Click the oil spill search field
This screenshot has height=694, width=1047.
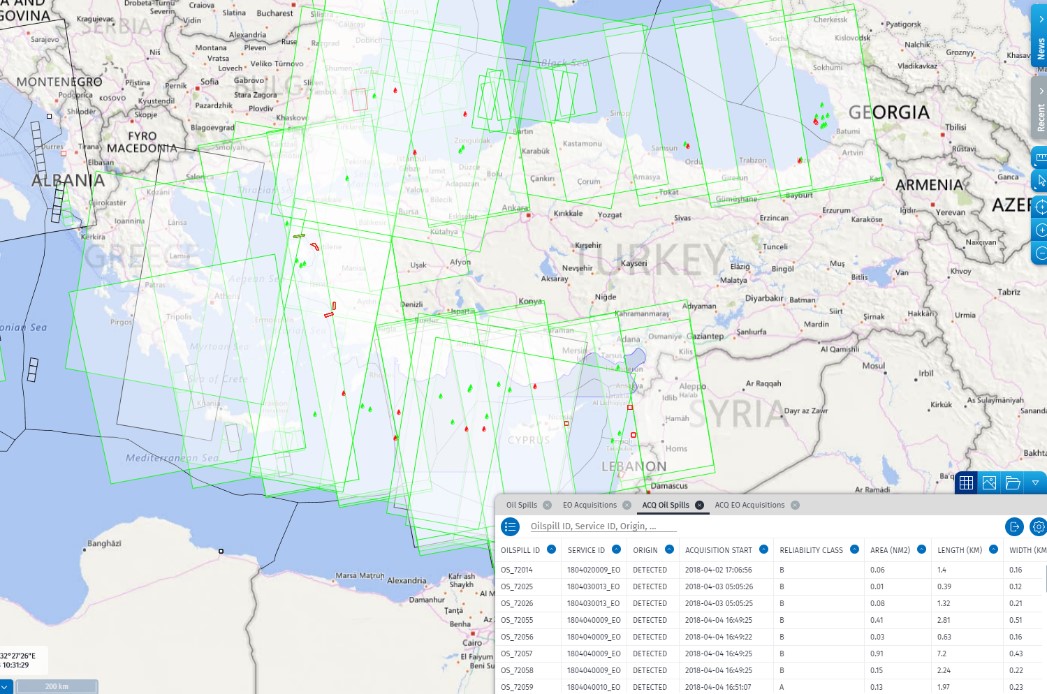tap(603, 526)
